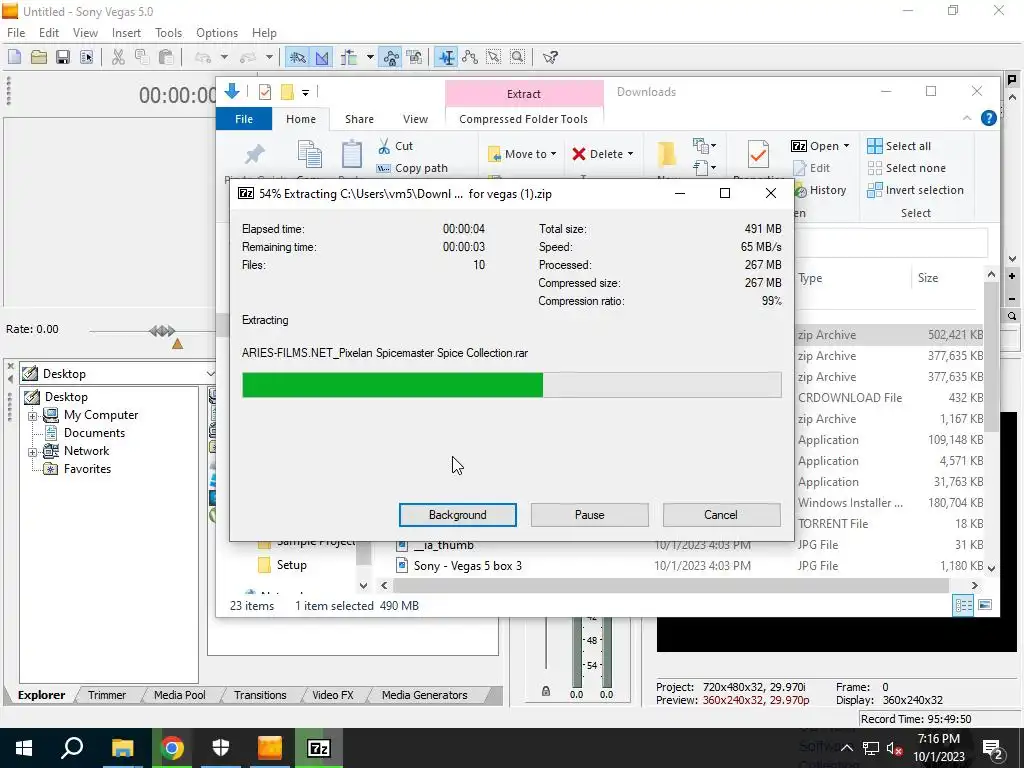Click the Paste clipboard icon in Vegas toolbar
Viewport: 1024px width, 768px height.
point(166,57)
